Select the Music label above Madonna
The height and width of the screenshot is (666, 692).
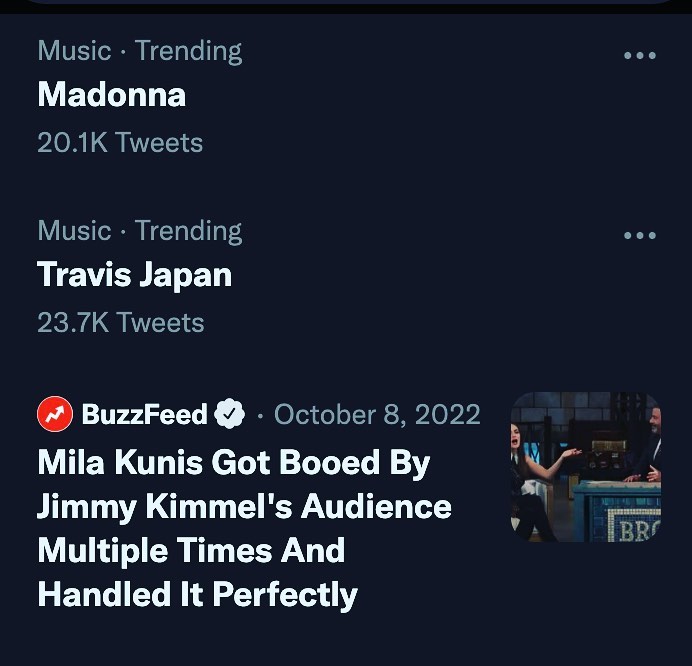click(74, 51)
